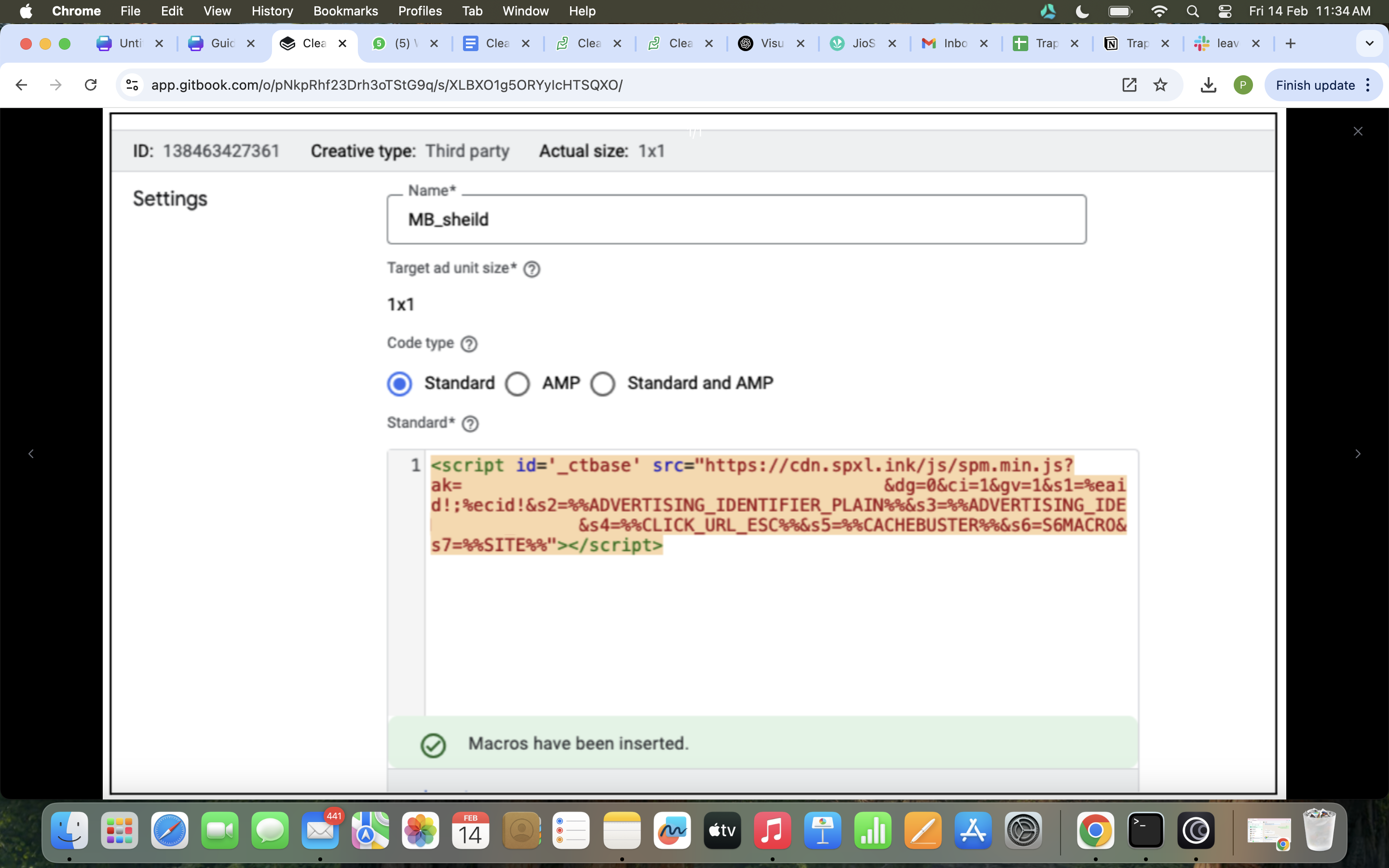Image resolution: width=1389 pixels, height=868 pixels.
Task: Close the Inbo Gmail tab
Action: pos(984,43)
